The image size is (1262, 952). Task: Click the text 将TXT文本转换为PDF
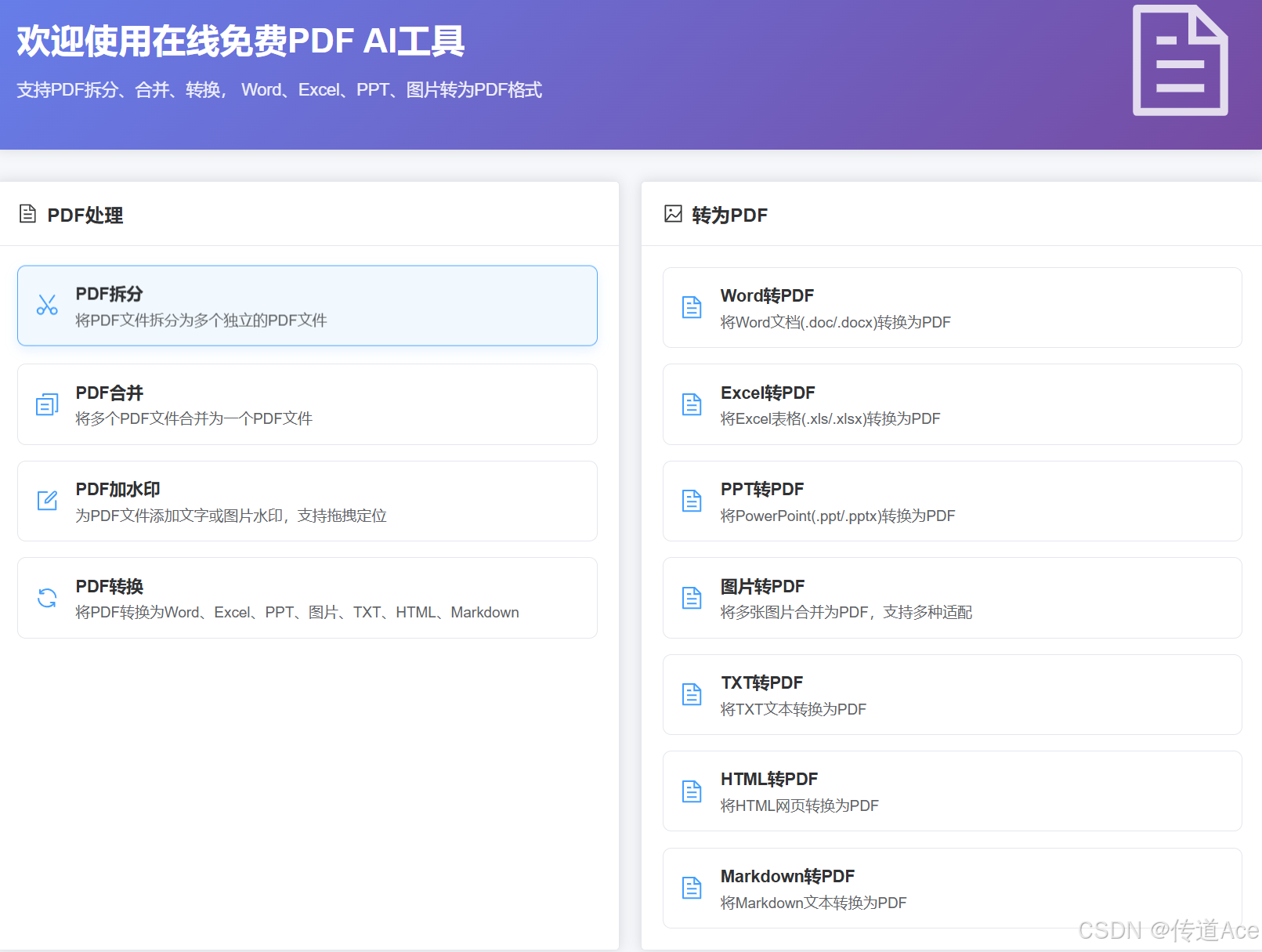[793, 709]
